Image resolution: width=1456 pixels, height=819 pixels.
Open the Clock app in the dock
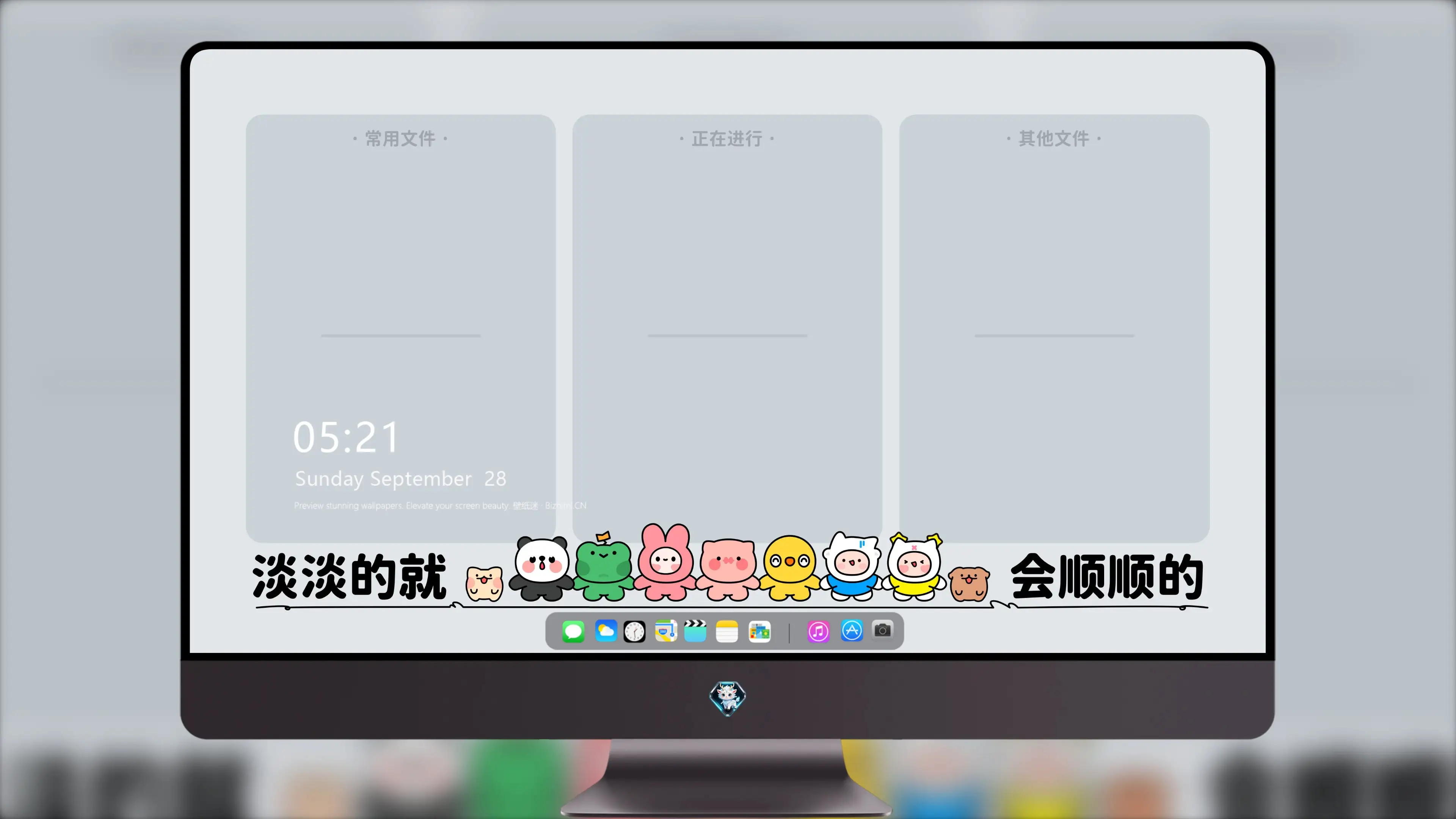click(x=634, y=631)
